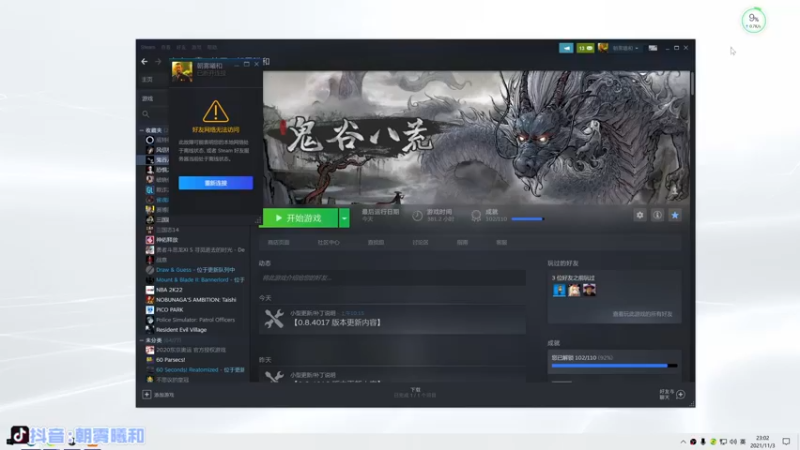Viewport: 800px width, 450px height.
Task: Click the clock play-time icon
Action: point(417,216)
